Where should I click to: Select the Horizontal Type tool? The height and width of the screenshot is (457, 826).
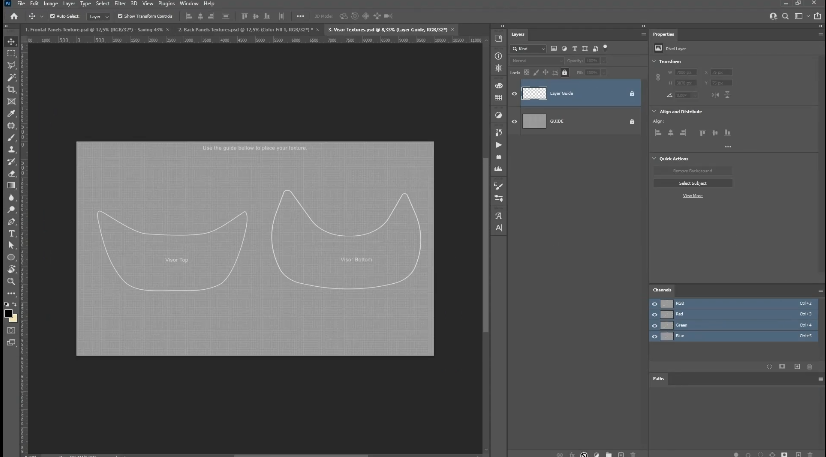(11, 233)
